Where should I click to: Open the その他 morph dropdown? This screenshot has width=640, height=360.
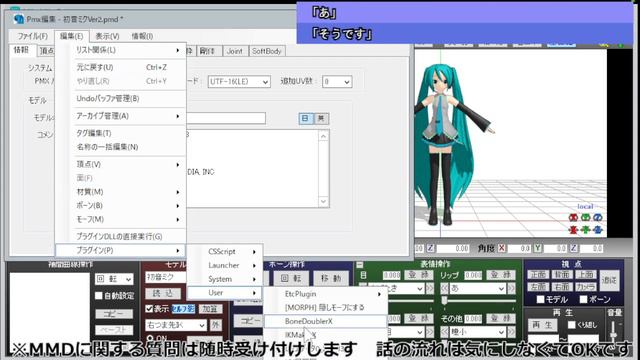click(x=478, y=332)
